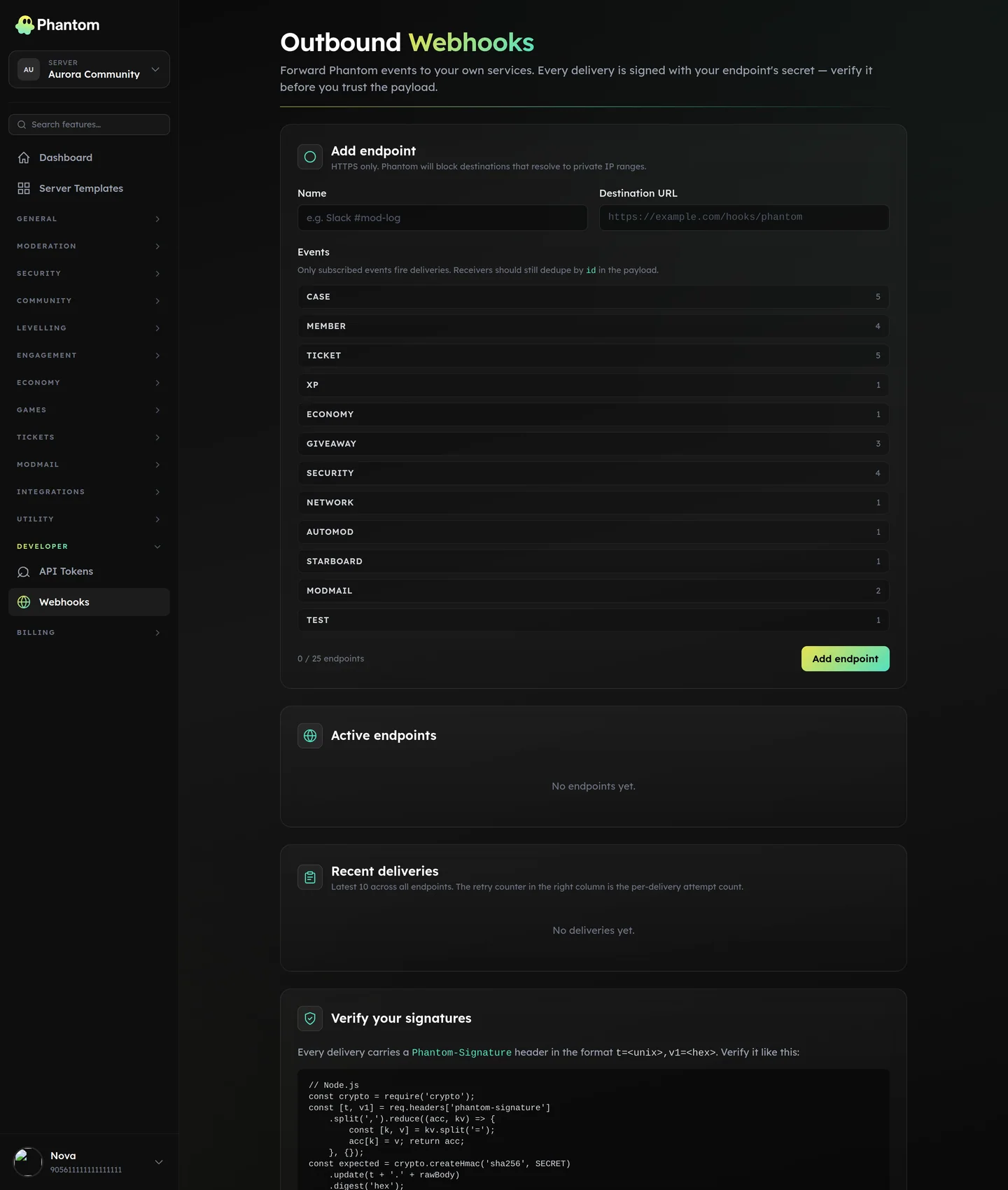Expand the Tickets sidebar section
Screen dimensions: 1008x1190
tap(89, 437)
